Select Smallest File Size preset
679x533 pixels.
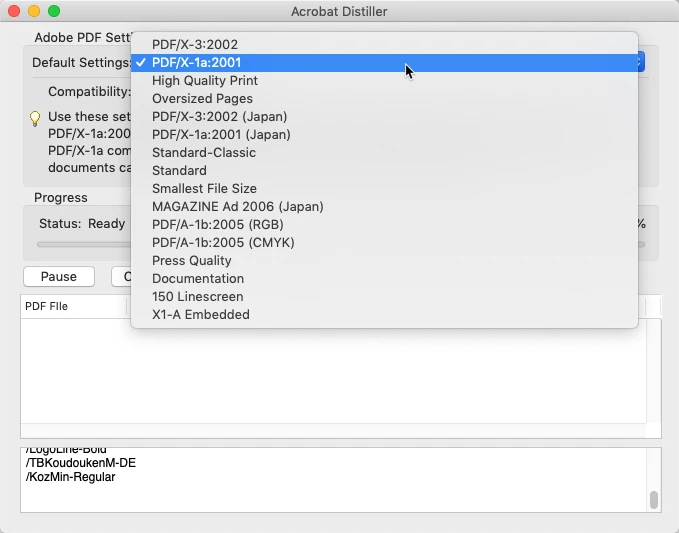tap(384, 189)
